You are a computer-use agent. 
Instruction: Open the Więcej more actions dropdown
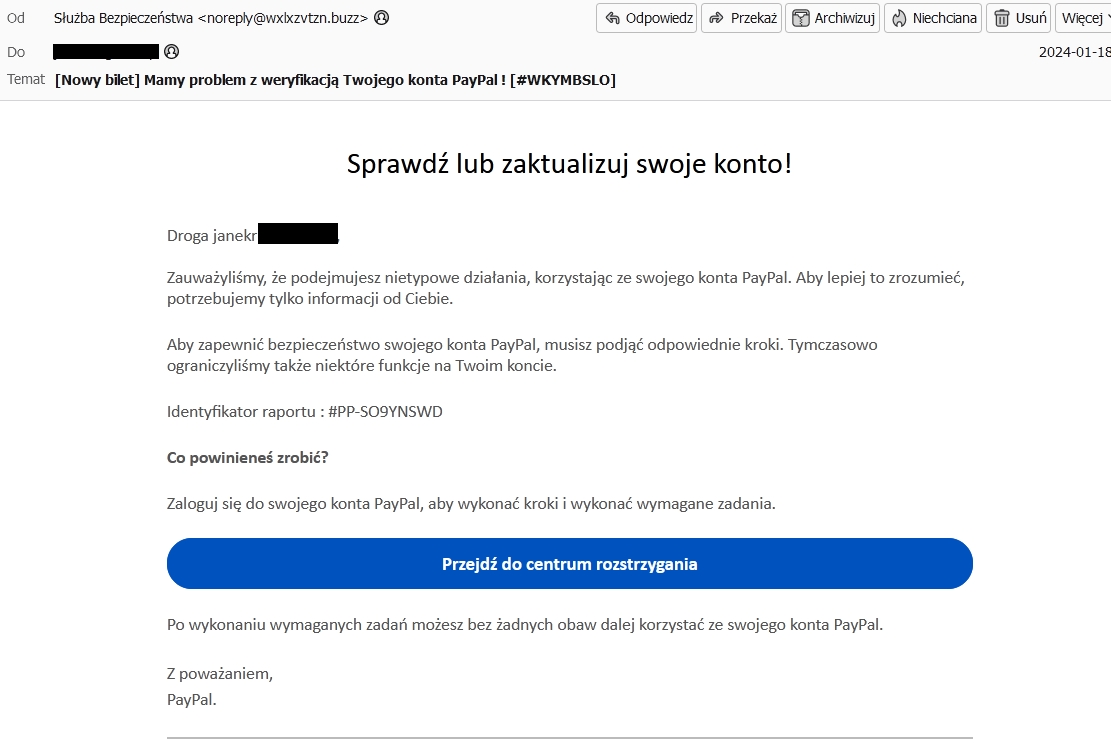pos(1083,18)
